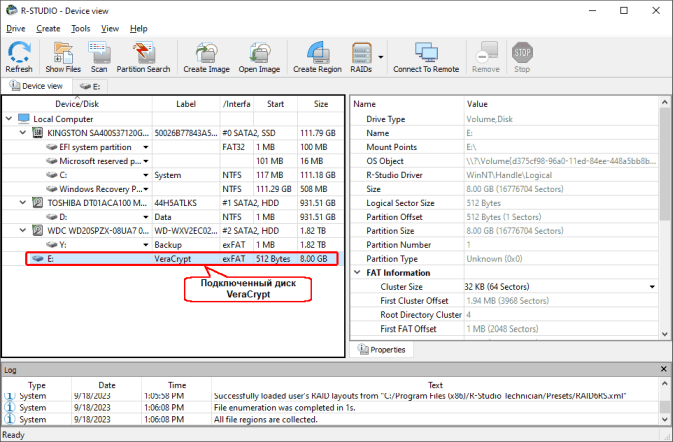Open dropdown arrow for D: volume
Screen dimensions: 673x442
[x=146, y=217]
